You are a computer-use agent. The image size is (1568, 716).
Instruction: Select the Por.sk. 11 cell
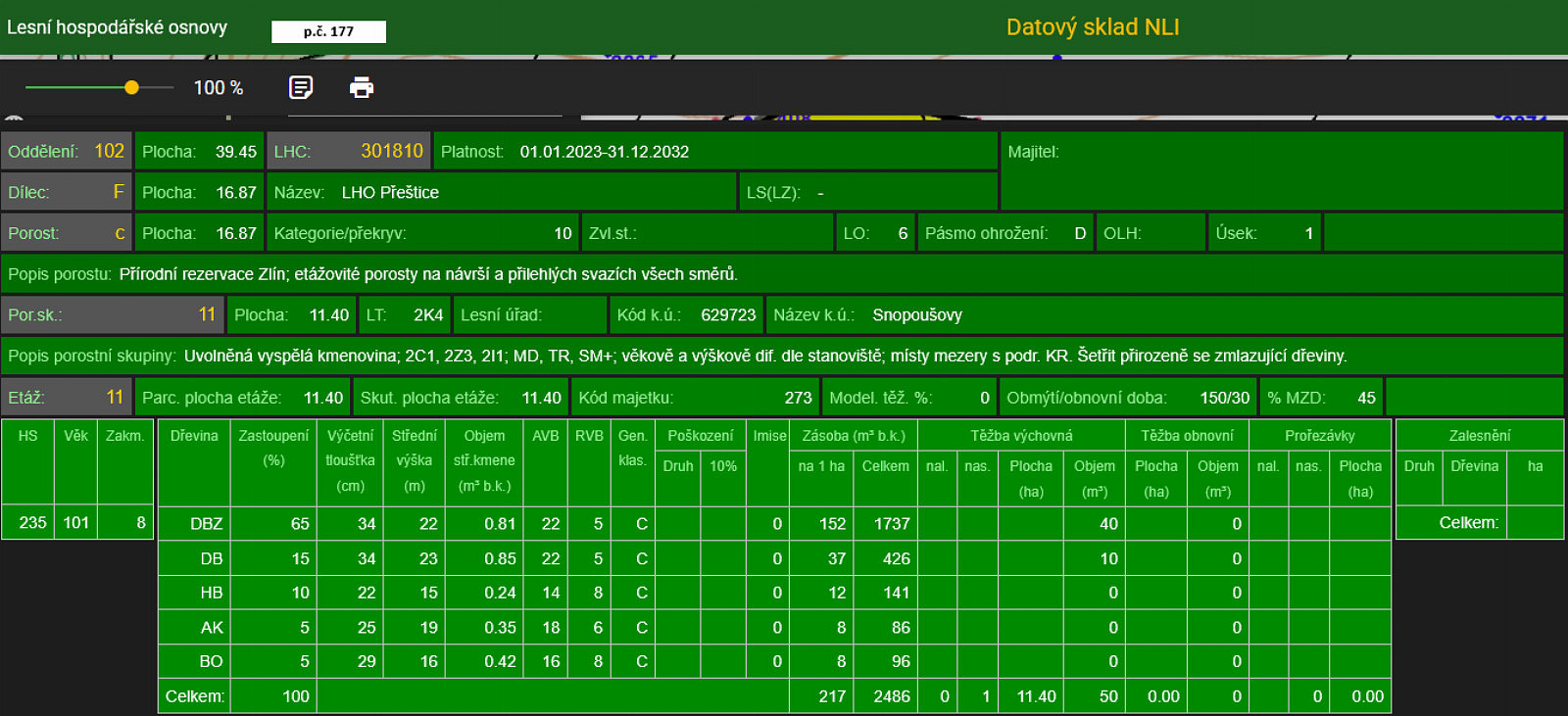pos(113,314)
